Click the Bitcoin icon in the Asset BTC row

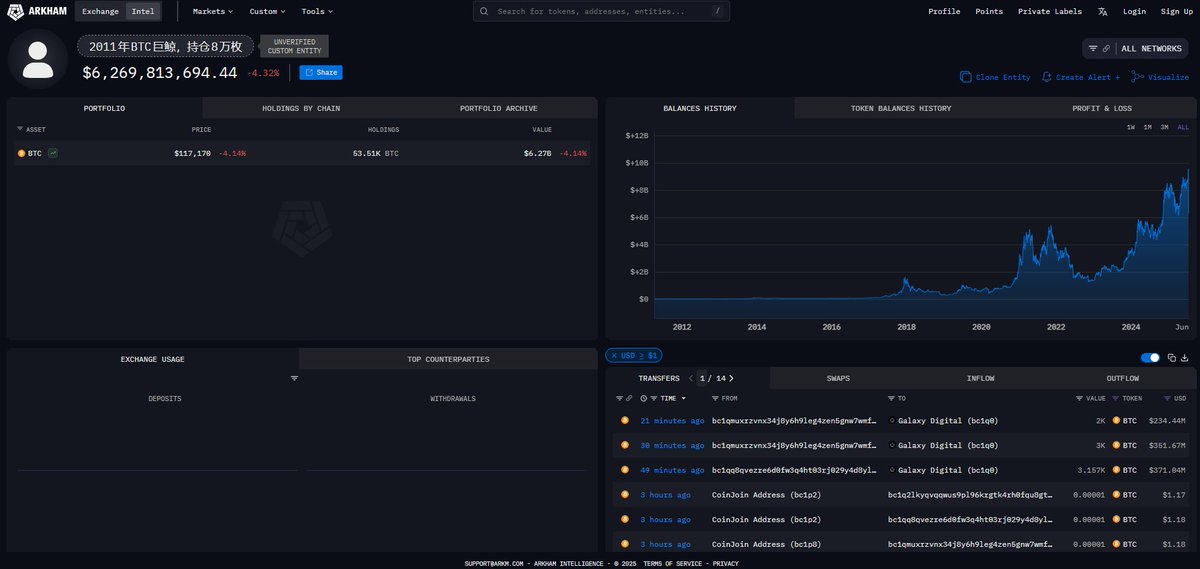coord(21,153)
